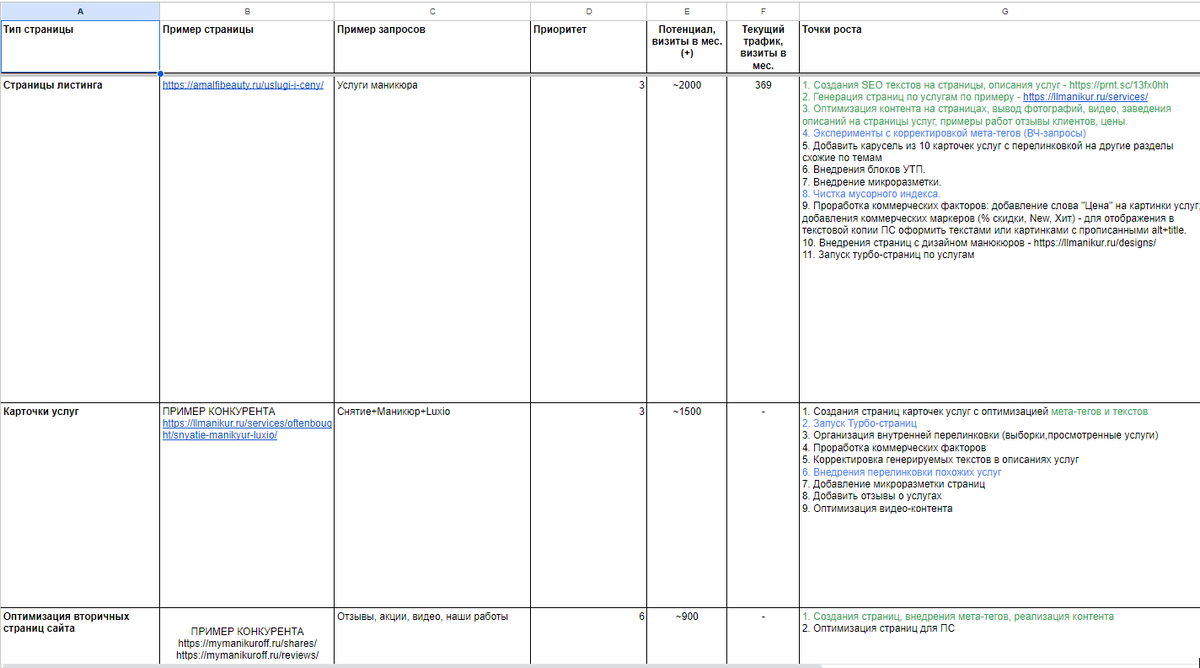Click the '6. Внедрения перелинковки похожих услуг' line
Screen dimensions: 1200x668
click(902, 472)
